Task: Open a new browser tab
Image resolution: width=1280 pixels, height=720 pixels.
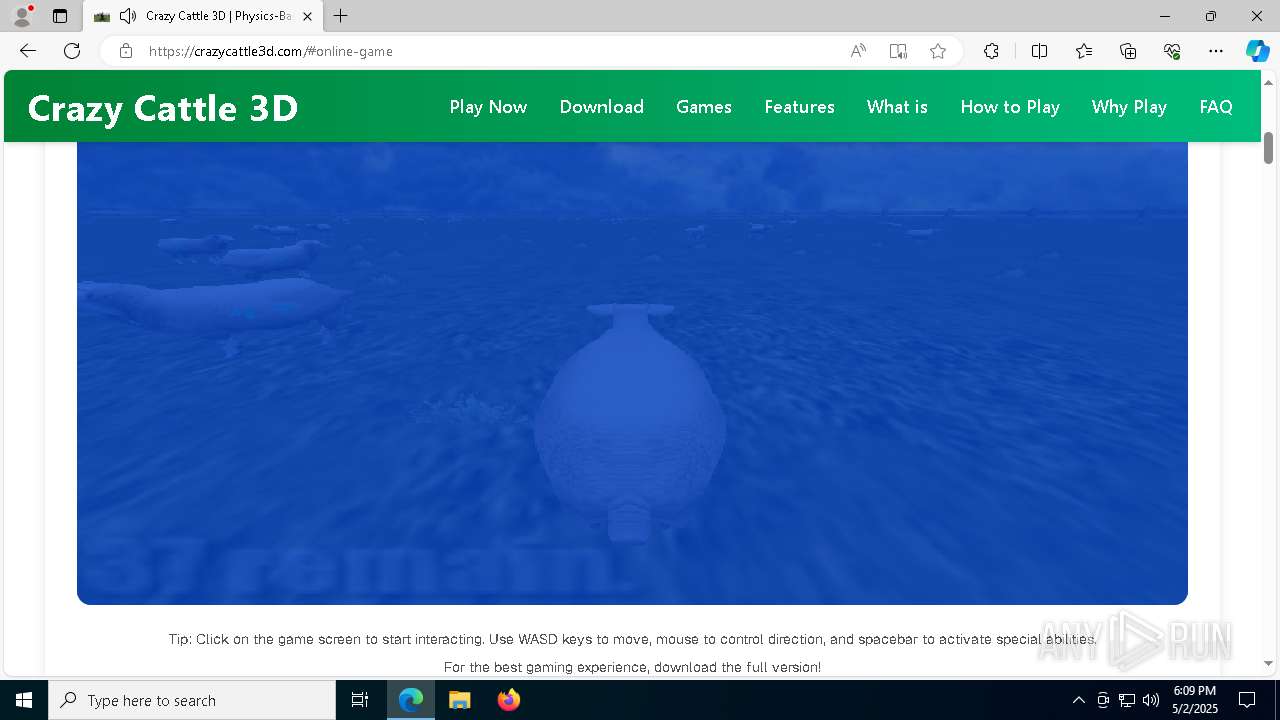Action: [341, 16]
